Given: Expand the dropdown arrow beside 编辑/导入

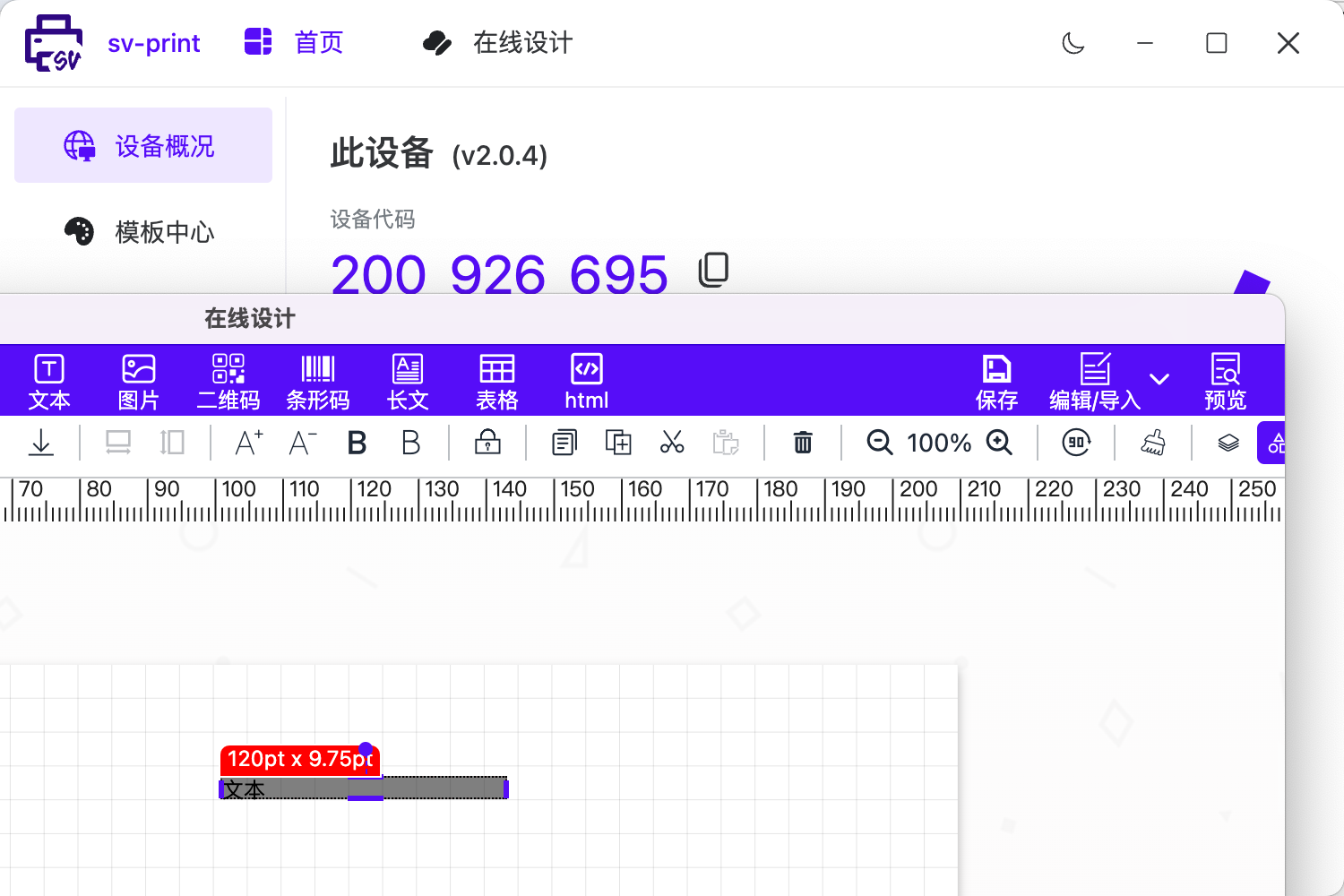Looking at the screenshot, I should (x=1159, y=379).
